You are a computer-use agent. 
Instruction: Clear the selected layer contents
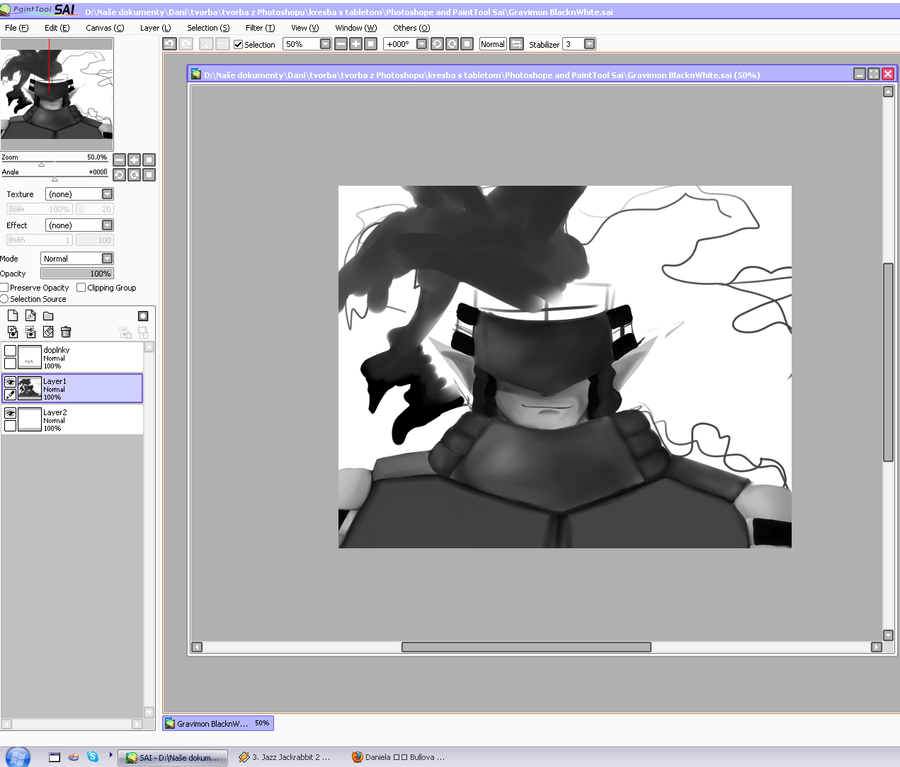point(48,332)
